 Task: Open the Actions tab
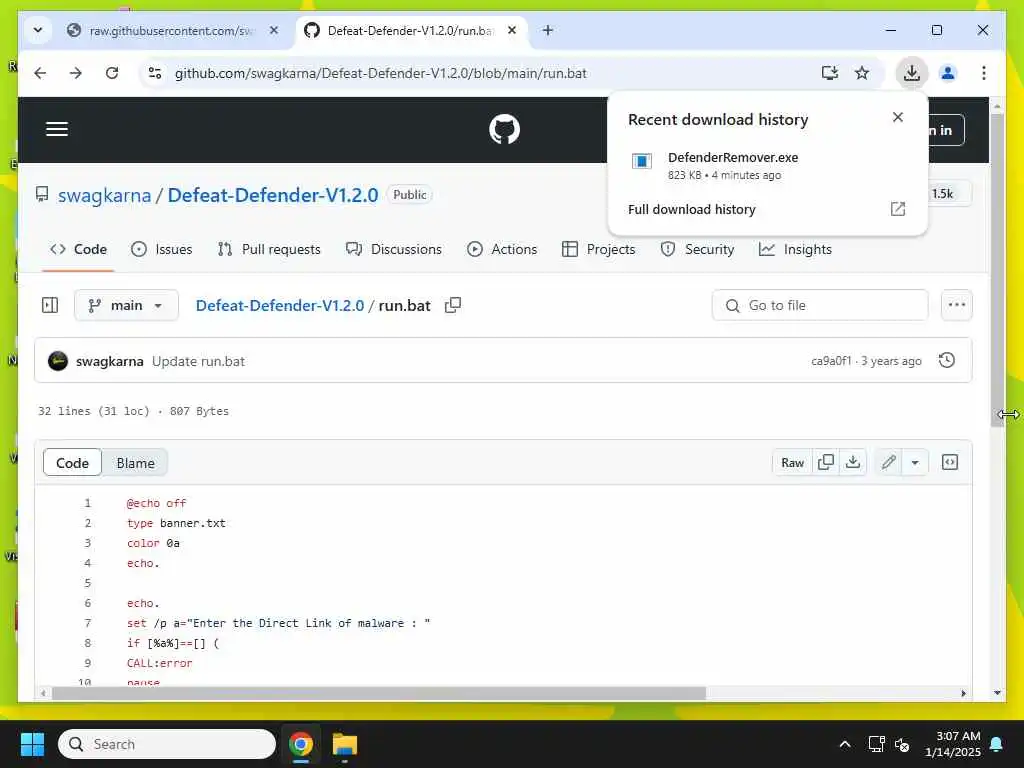[502, 249]
